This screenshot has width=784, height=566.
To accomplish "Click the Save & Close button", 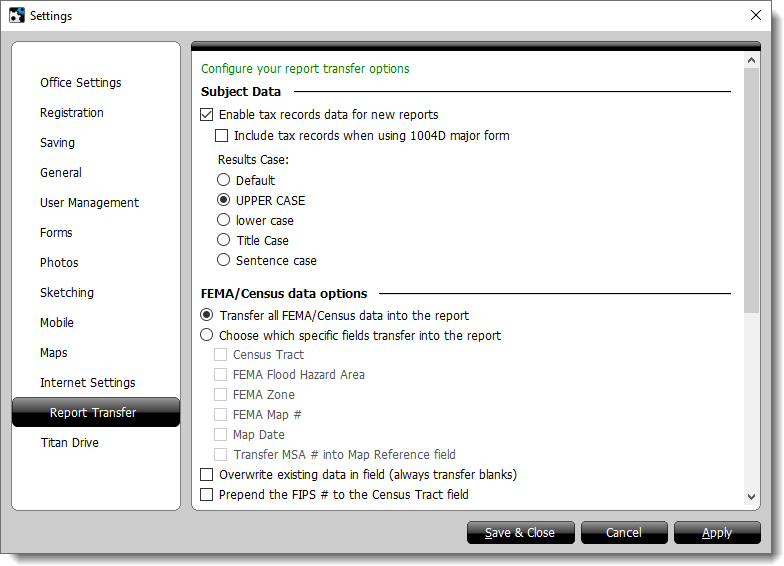I will click(520, 533).
